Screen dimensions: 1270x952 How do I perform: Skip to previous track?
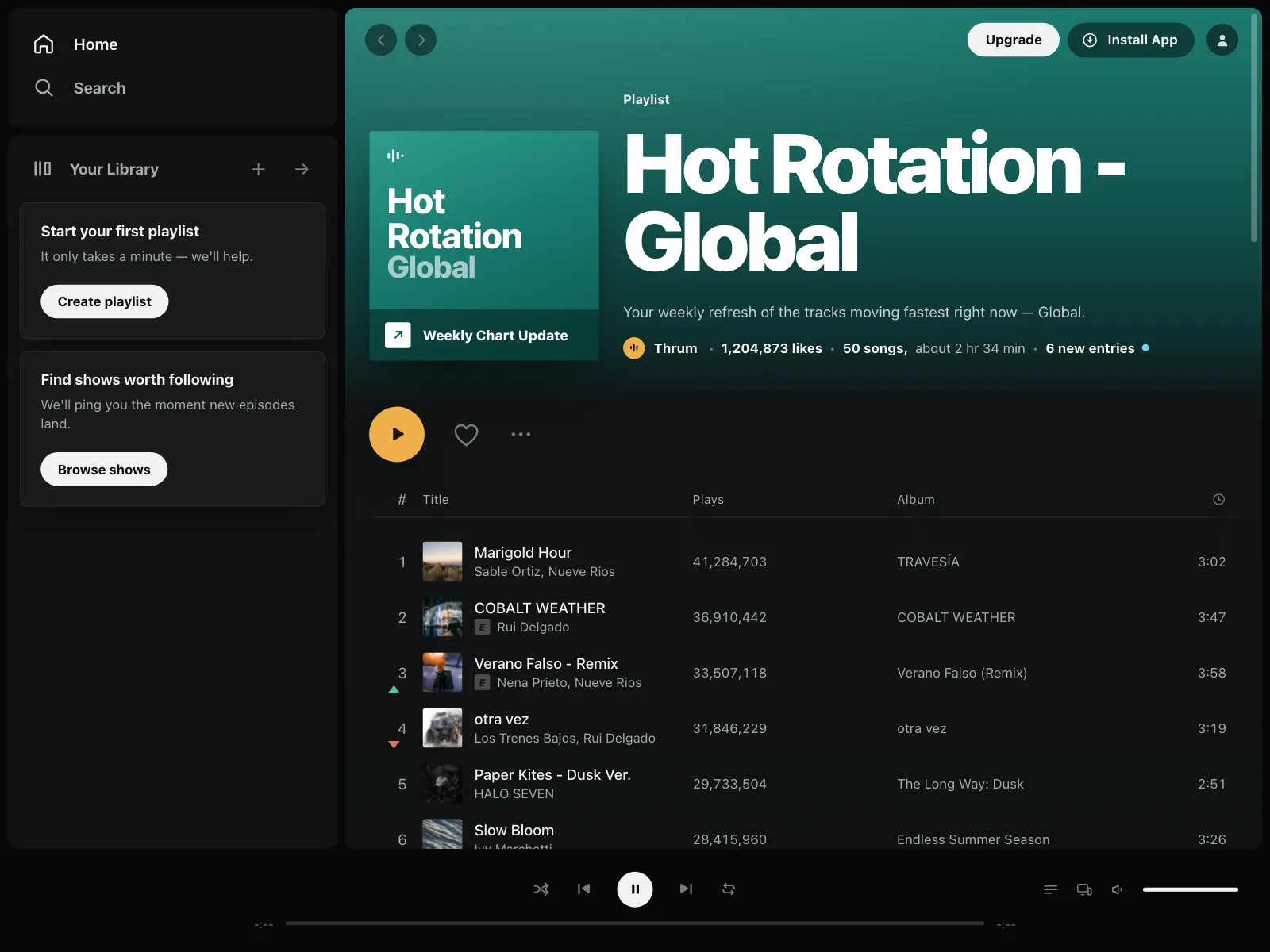(x=583, y=889)
